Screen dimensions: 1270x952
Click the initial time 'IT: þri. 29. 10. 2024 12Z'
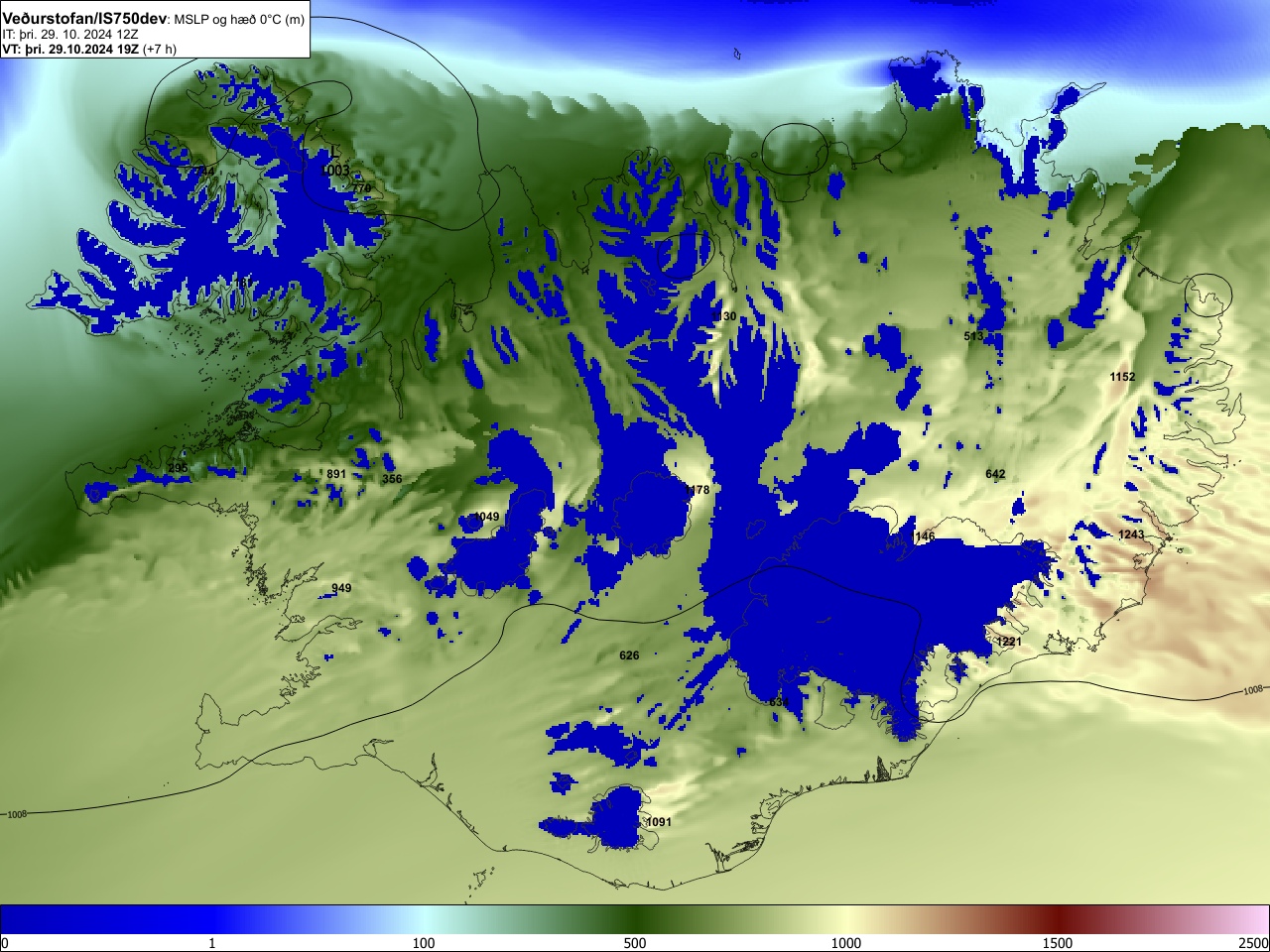70,34
